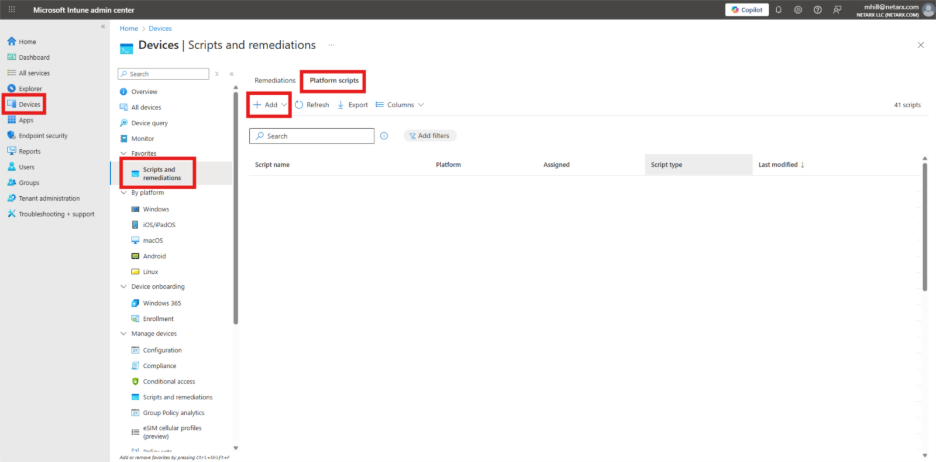
Task: Switch to the Remediations tab
Action: coord(275,80)
